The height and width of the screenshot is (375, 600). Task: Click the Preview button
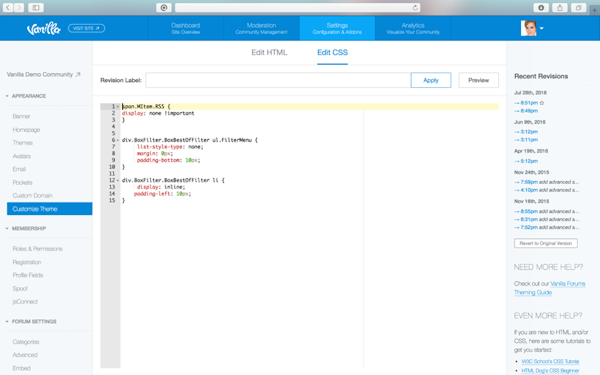(x=479, y=80)
